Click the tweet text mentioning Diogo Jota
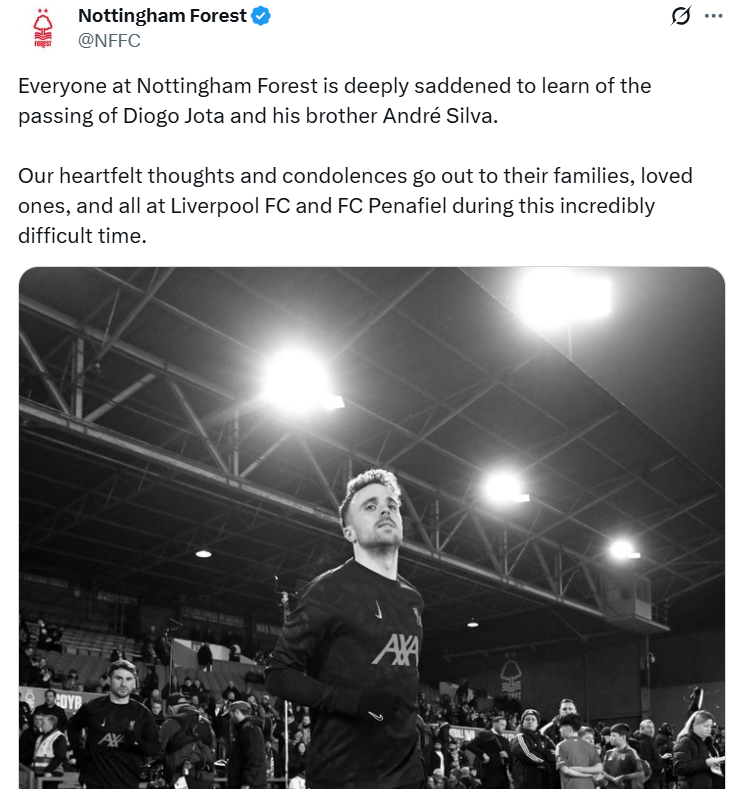 click(x=335, y=101)
